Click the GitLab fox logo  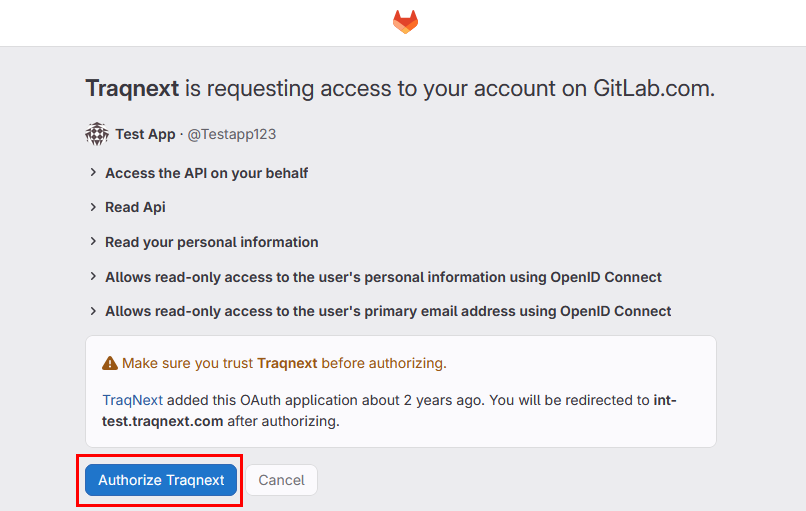[405, 22]
